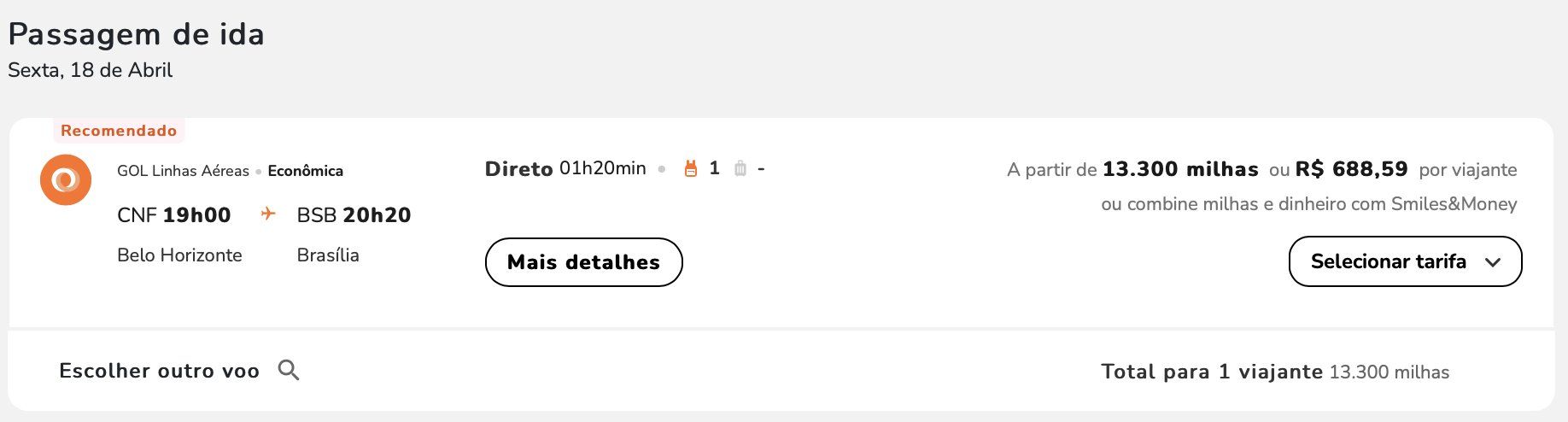The image size is (1568, 422).
Task: Click the BSB 20h20 arrival time
Action: click(x=354, y=215)
